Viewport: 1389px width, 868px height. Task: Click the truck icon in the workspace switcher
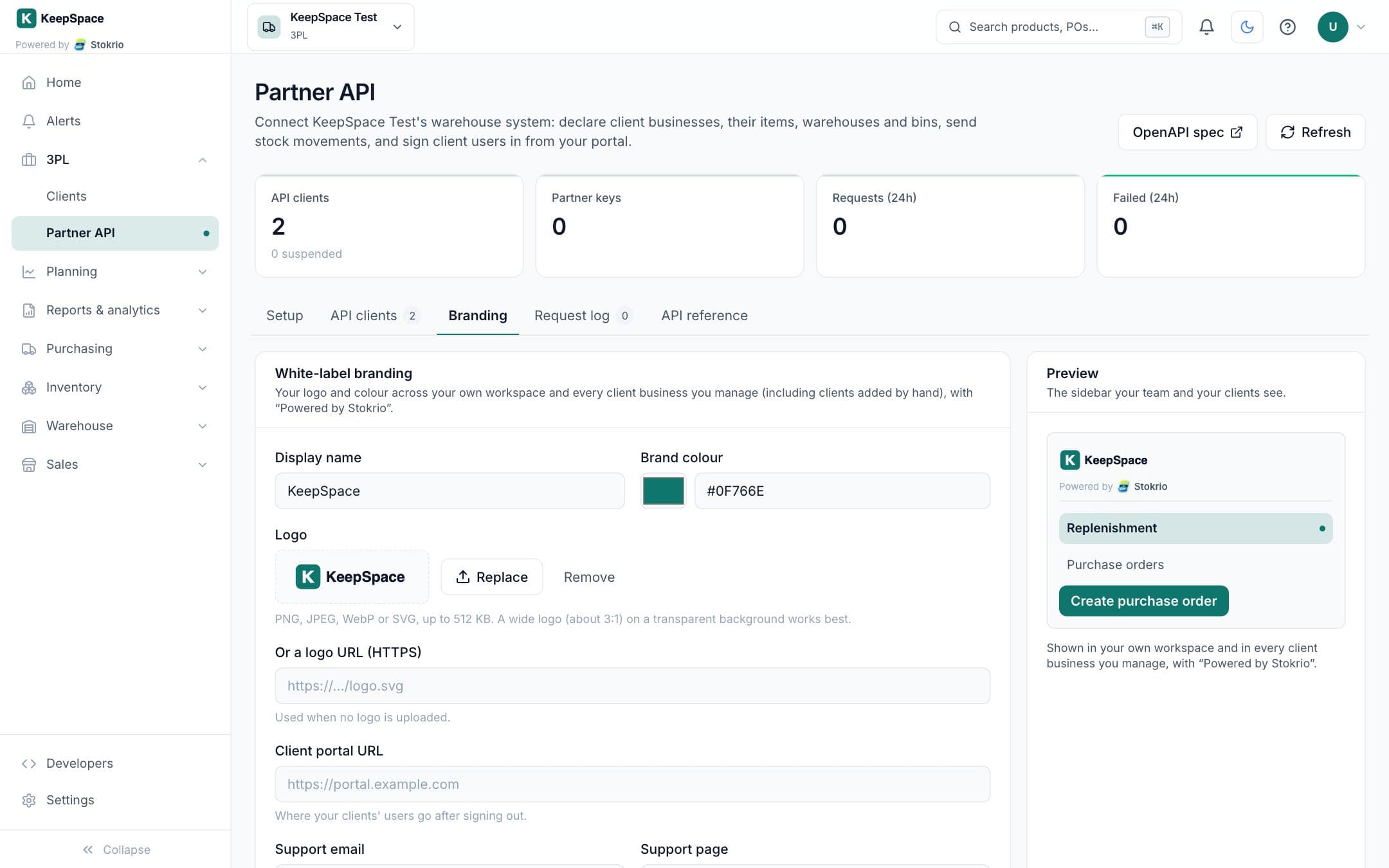point(269,27)
